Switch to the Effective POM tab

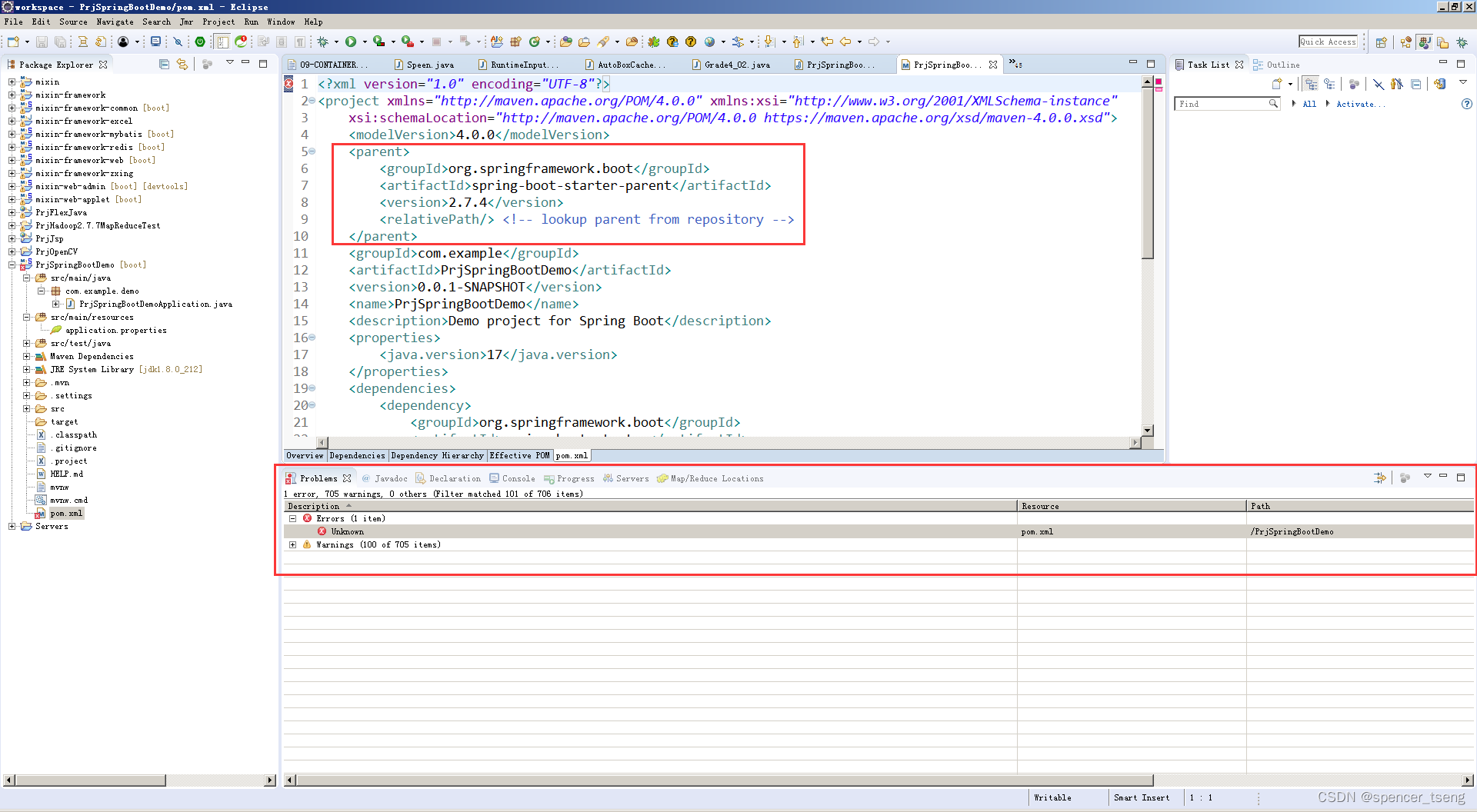519,455
